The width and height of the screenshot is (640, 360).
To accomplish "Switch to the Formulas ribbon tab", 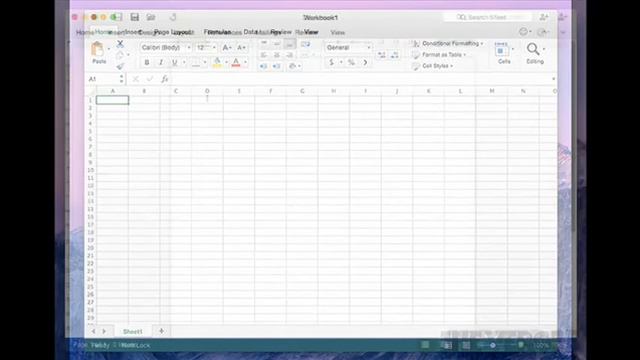I will [218, 32].
